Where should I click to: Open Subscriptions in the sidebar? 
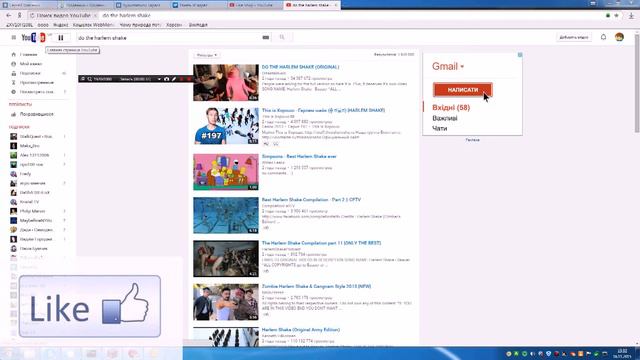click(30, 73)
